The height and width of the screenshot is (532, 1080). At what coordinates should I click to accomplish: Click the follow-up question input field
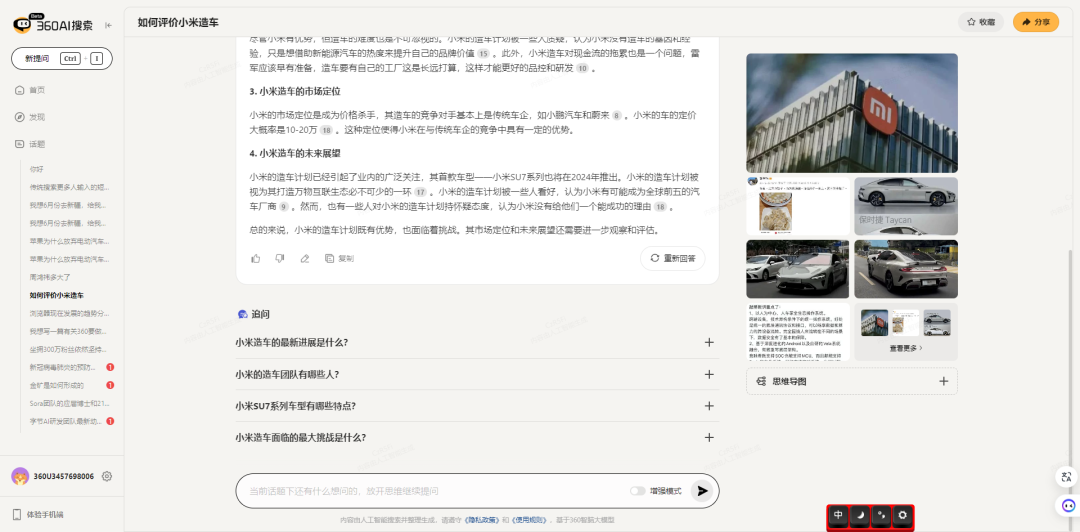coord(434,491)
